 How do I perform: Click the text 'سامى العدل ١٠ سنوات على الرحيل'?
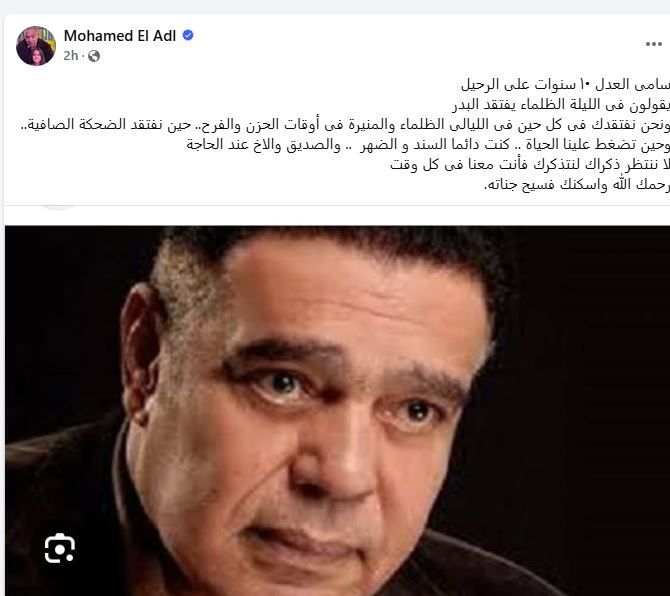[565, 85]
